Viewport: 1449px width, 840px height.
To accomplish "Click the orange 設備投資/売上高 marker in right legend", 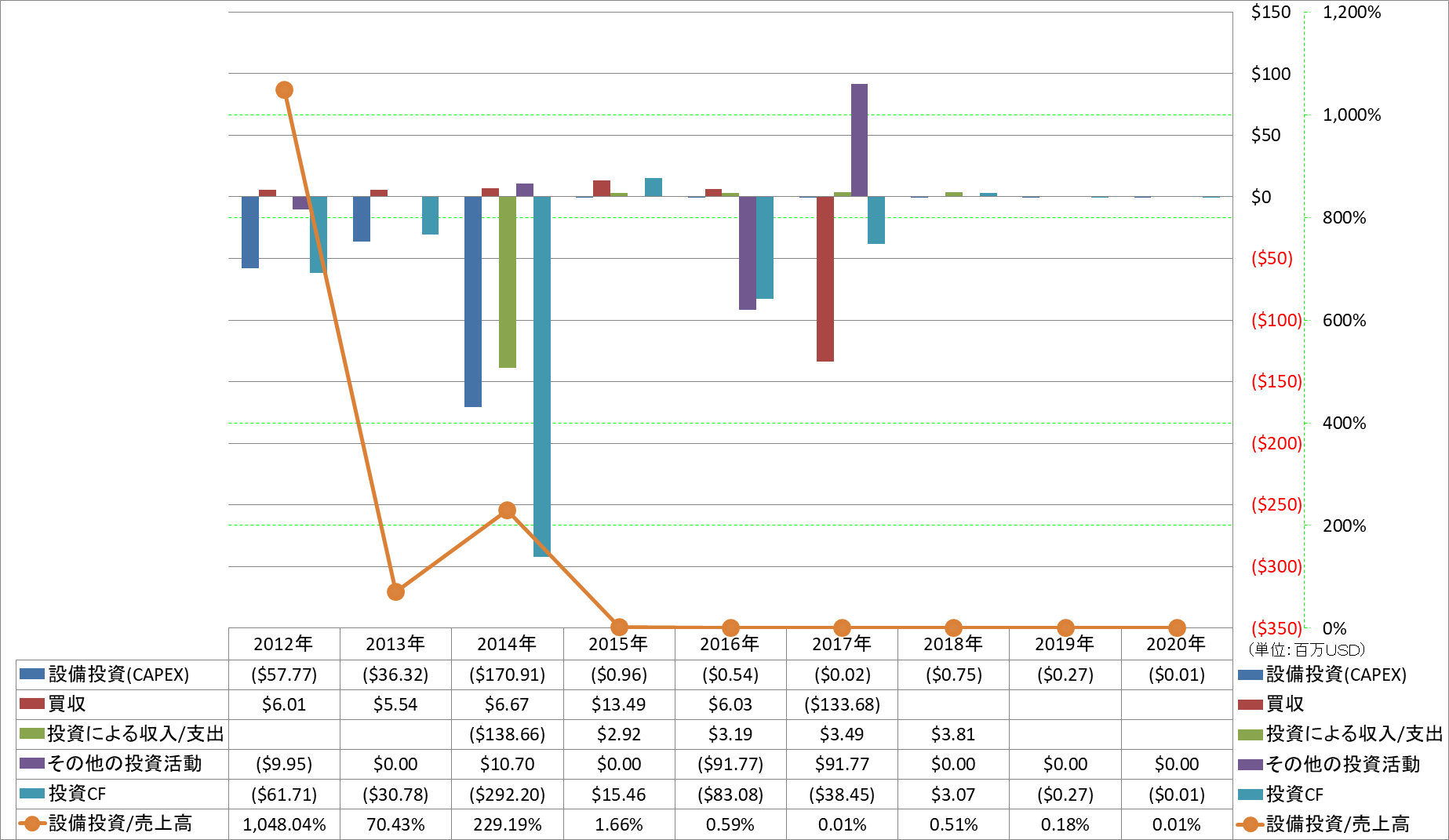I will coord(1250,824).
